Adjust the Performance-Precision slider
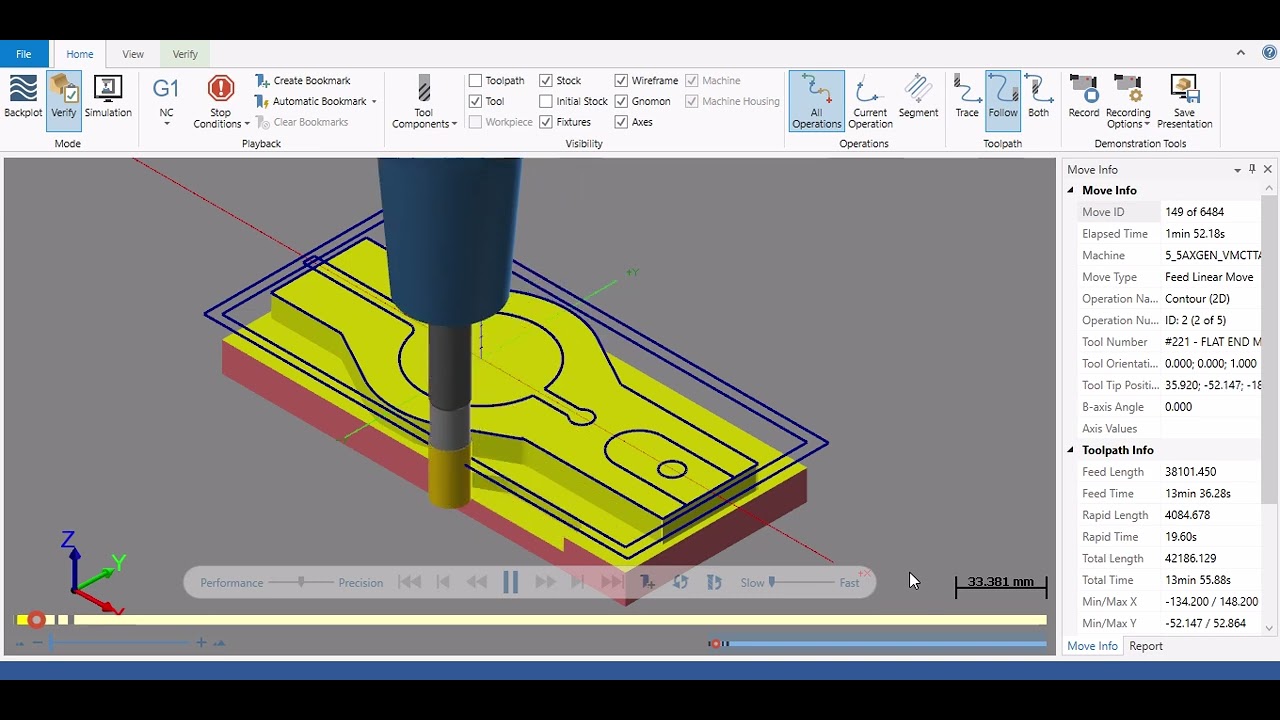 pos(301,582)
